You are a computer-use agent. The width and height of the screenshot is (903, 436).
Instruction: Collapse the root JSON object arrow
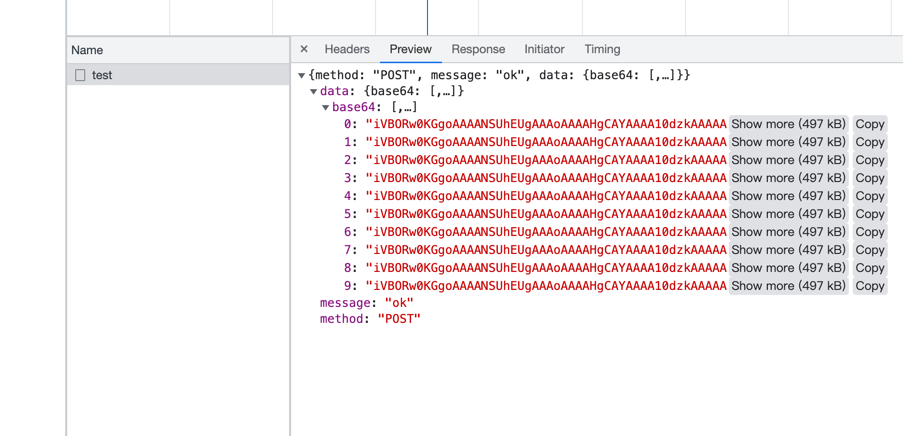pyautogui.click(x=301, y=76)
